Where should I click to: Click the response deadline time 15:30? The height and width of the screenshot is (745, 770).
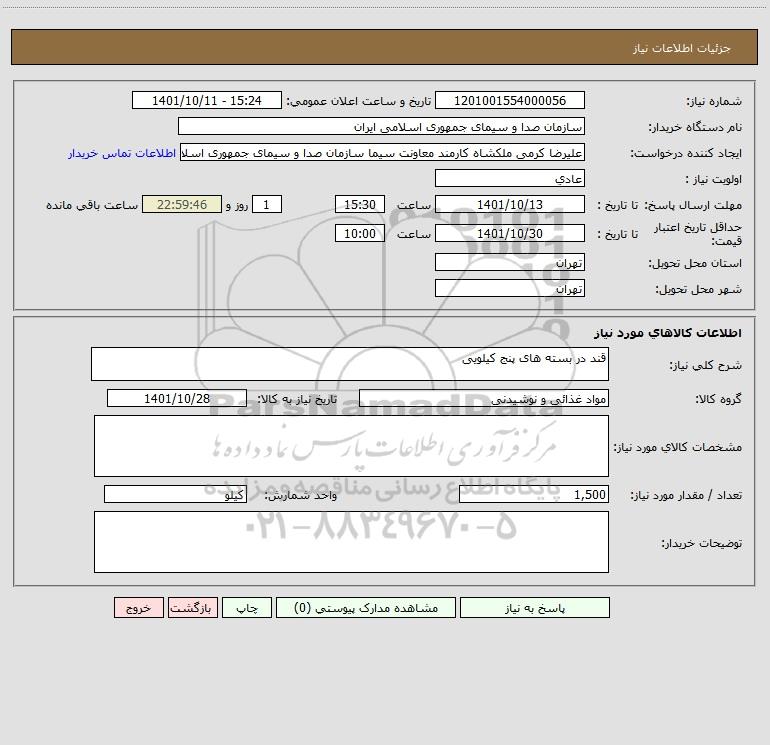click(359, 204)
